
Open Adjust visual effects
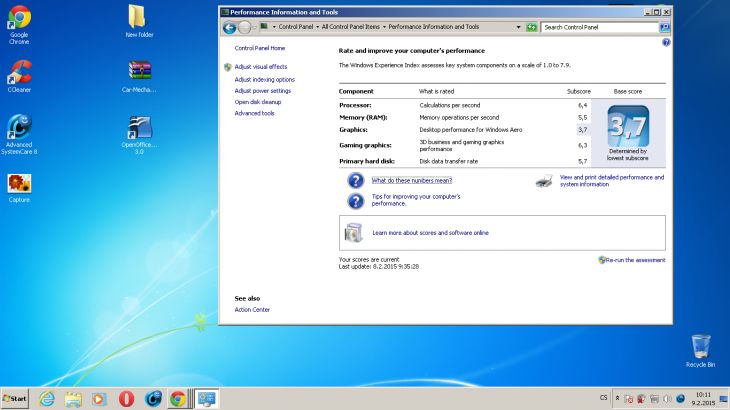point(261,67)
